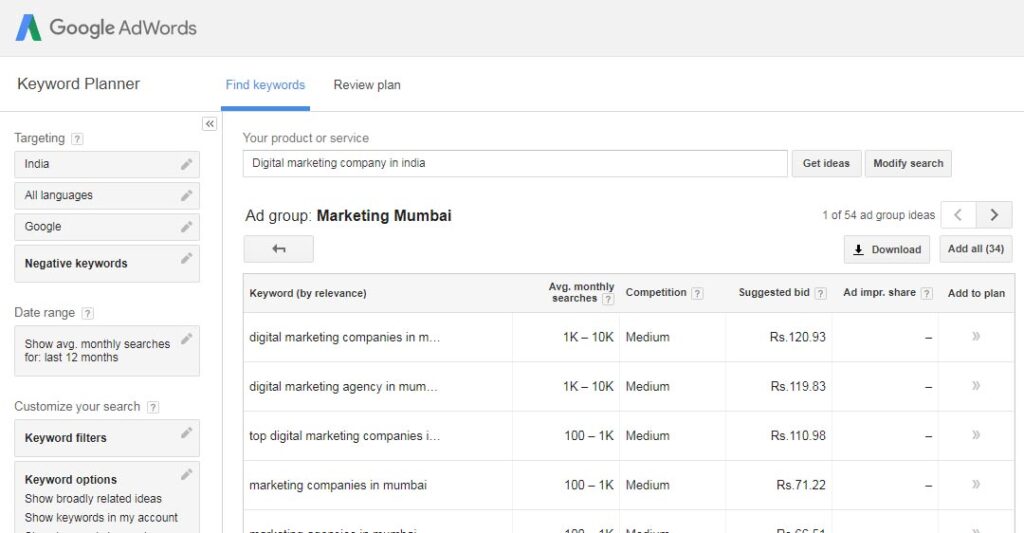Click the product or service input field
This screenshot has width=1024, height=533.
point(515,163)
